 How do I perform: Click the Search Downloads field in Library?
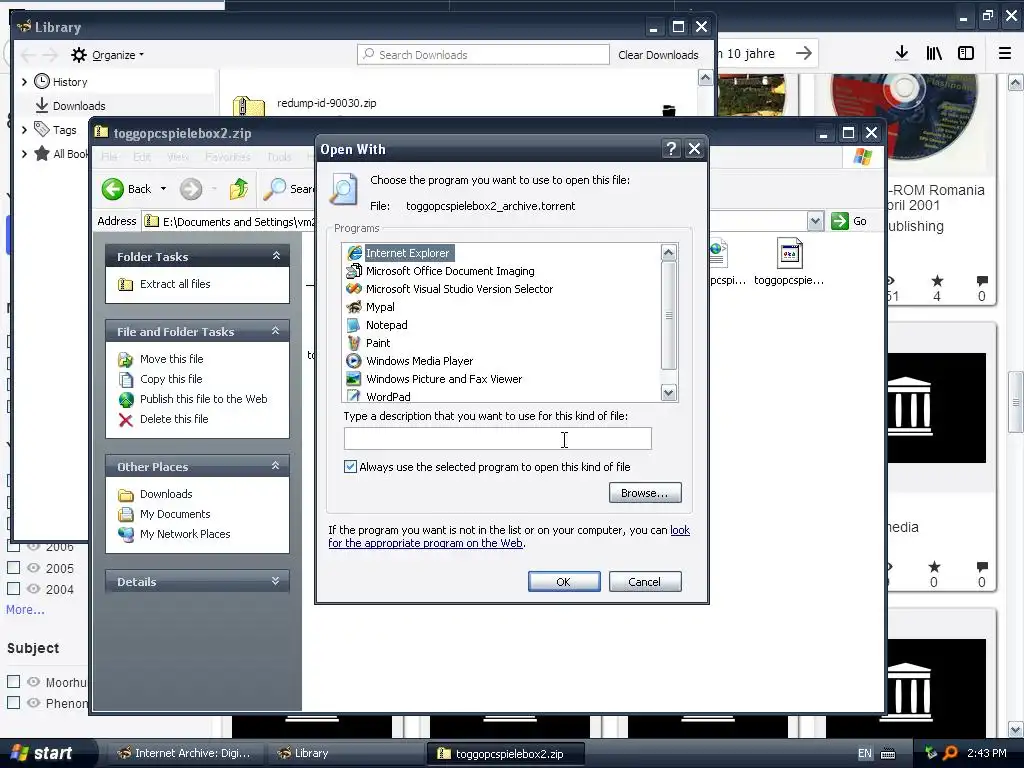483,55
